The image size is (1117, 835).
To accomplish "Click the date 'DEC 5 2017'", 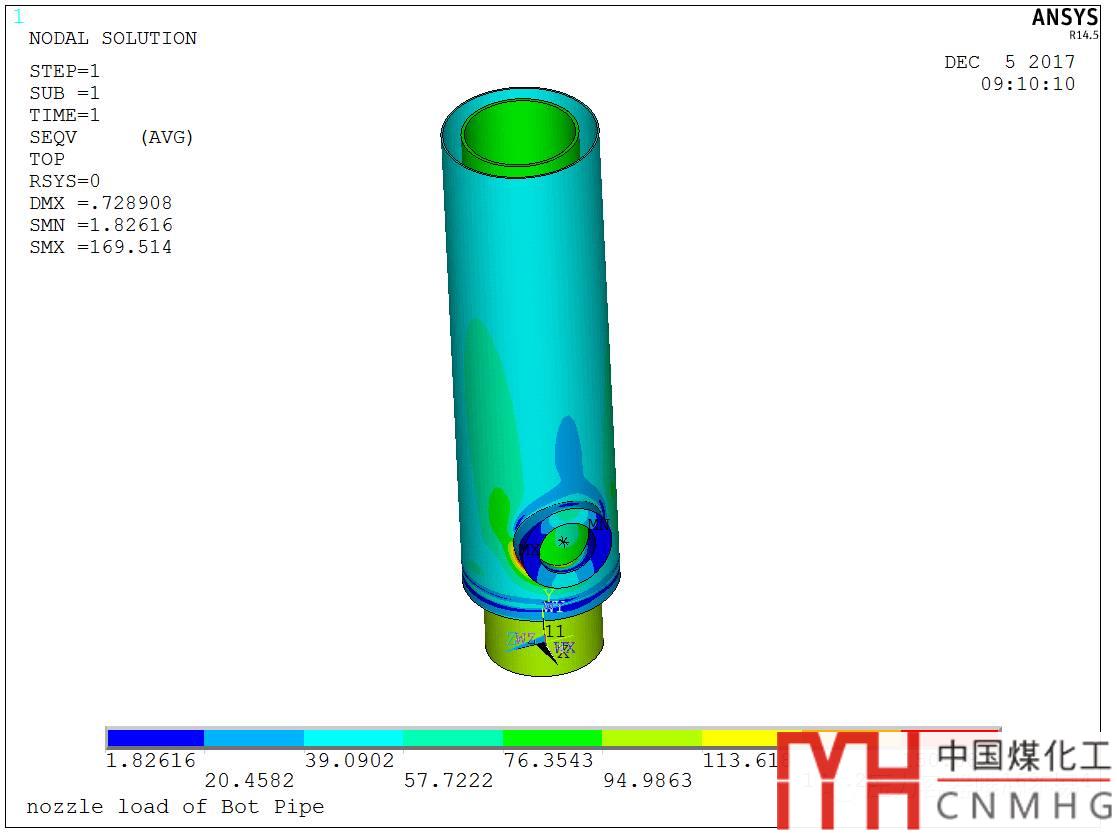I will pos(1009,63).
